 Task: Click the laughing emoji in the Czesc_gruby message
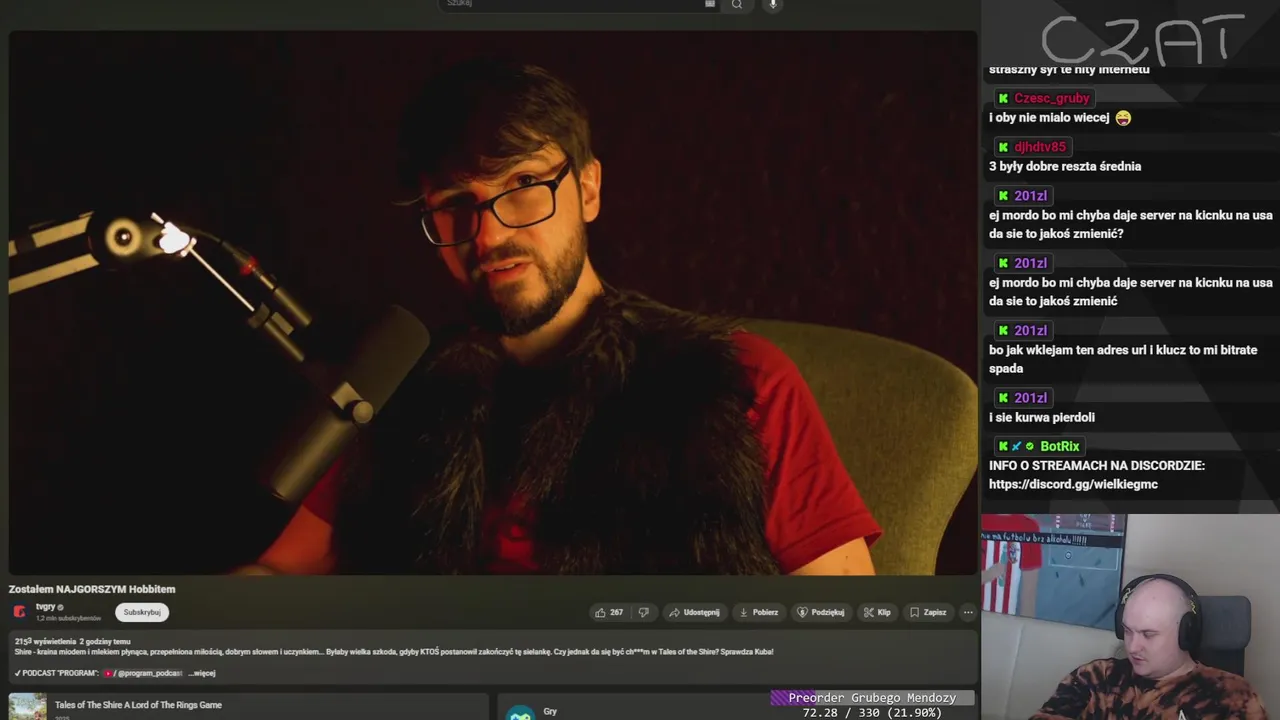pos(1123,118)
